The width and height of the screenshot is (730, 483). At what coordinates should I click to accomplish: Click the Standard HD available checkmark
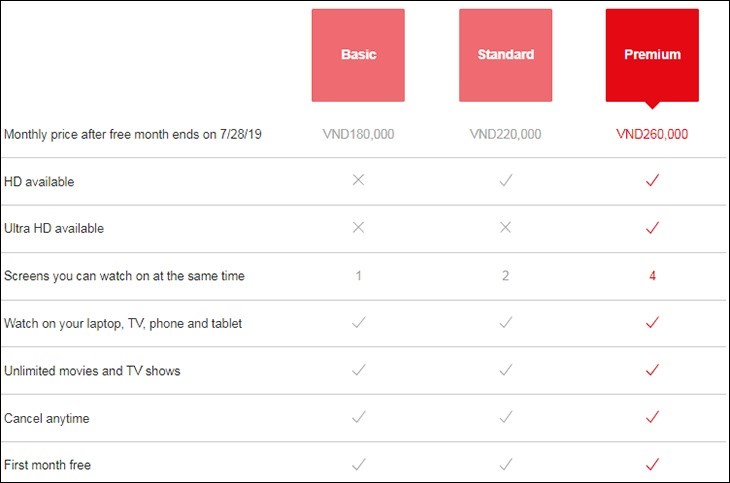[x=505, y=181]
